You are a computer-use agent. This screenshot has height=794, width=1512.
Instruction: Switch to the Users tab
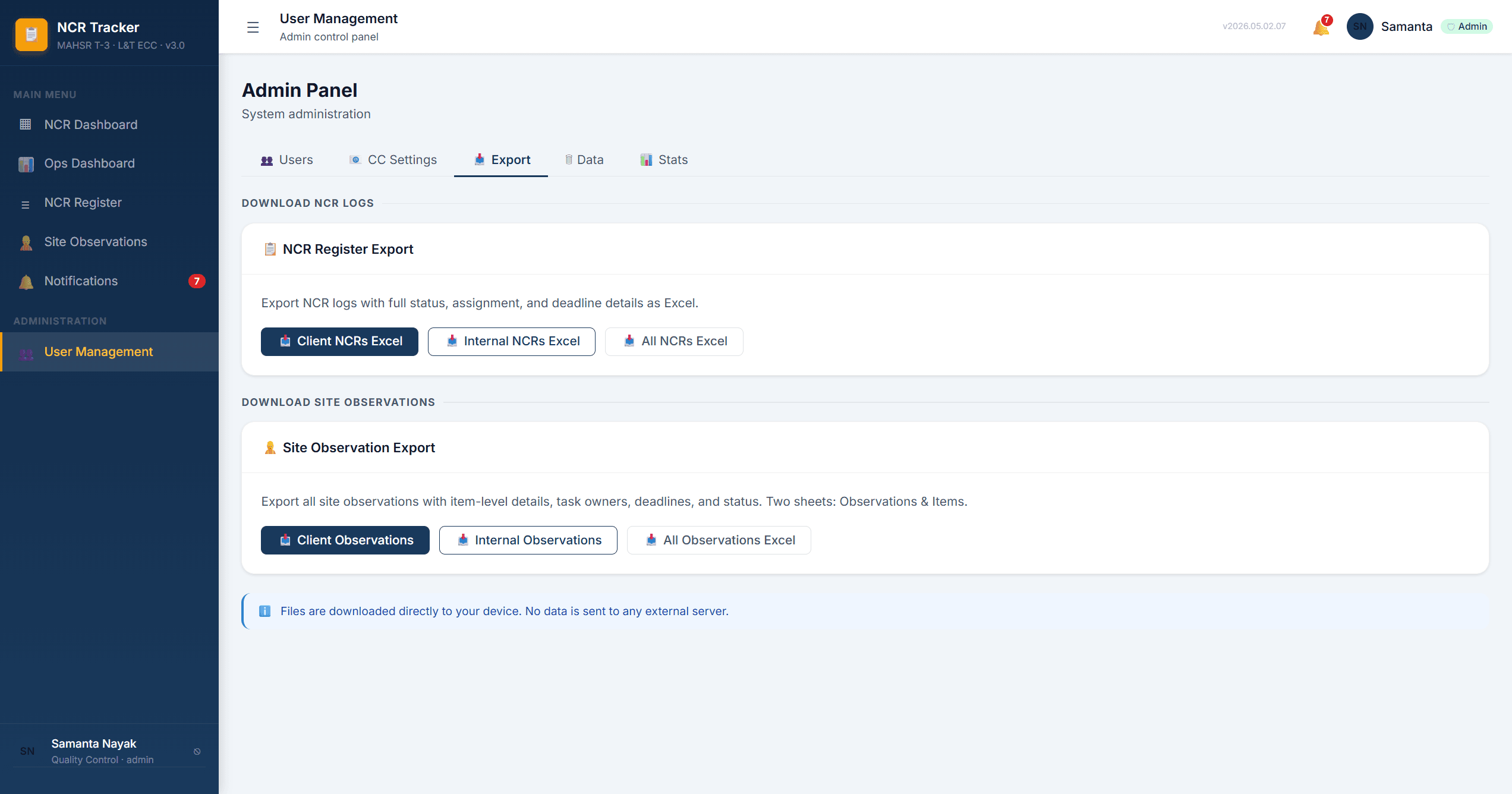pos(286,160)
